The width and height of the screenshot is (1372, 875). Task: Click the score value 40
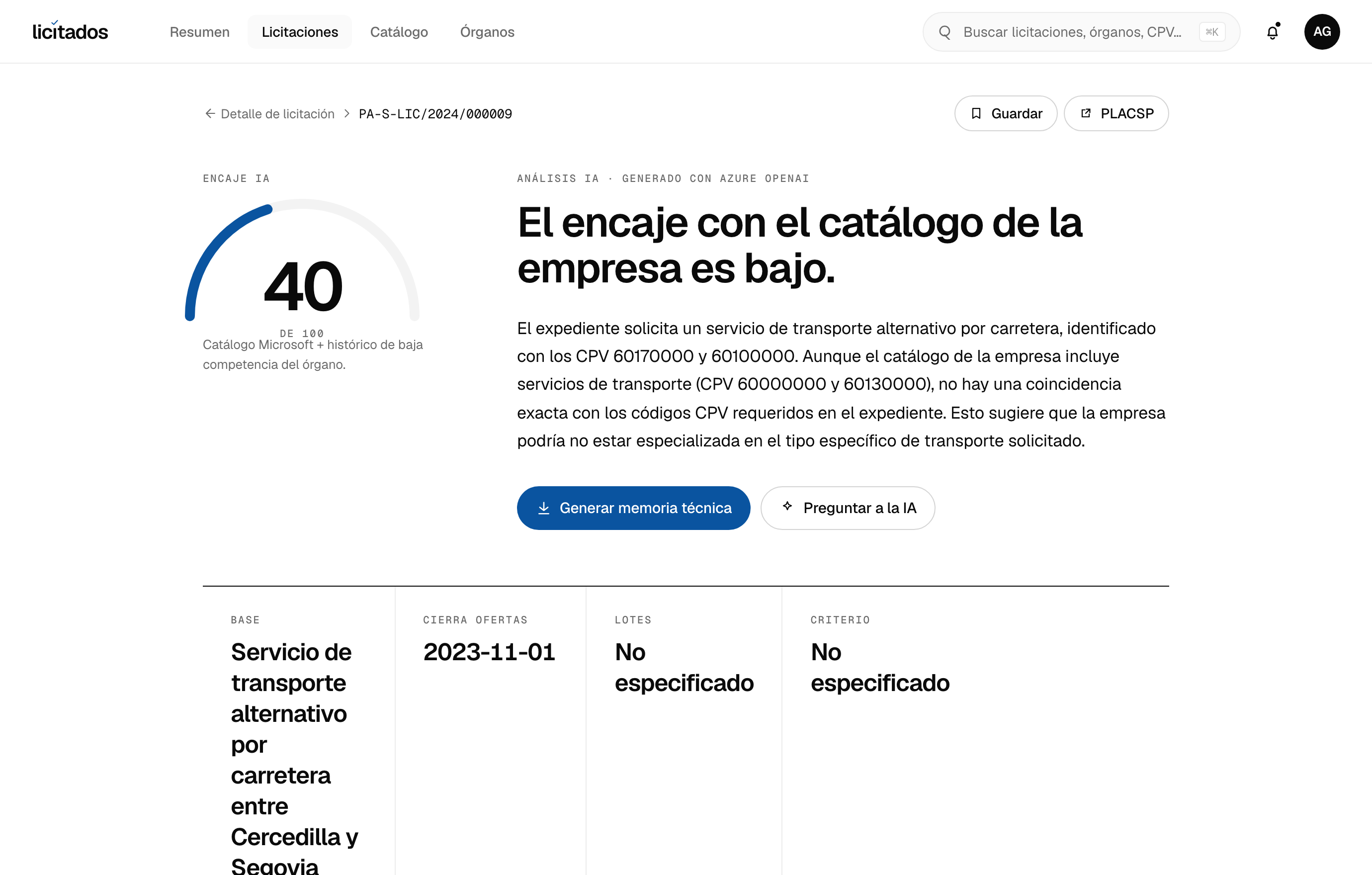[x=303, y=286]
